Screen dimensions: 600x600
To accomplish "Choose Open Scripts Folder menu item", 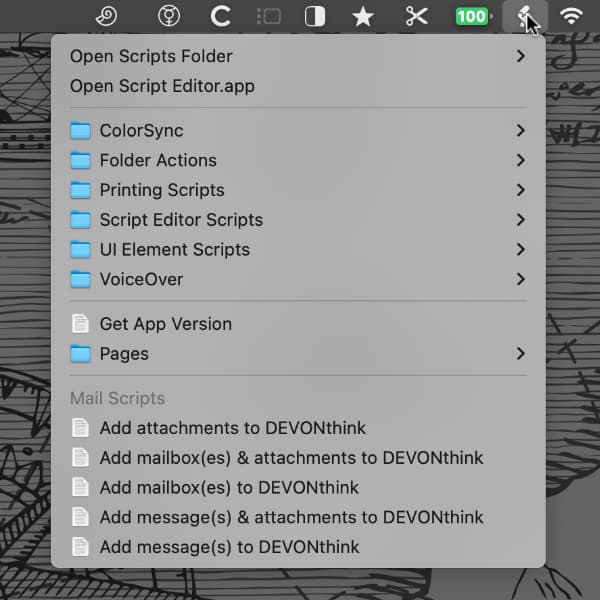I will point(298,56).
